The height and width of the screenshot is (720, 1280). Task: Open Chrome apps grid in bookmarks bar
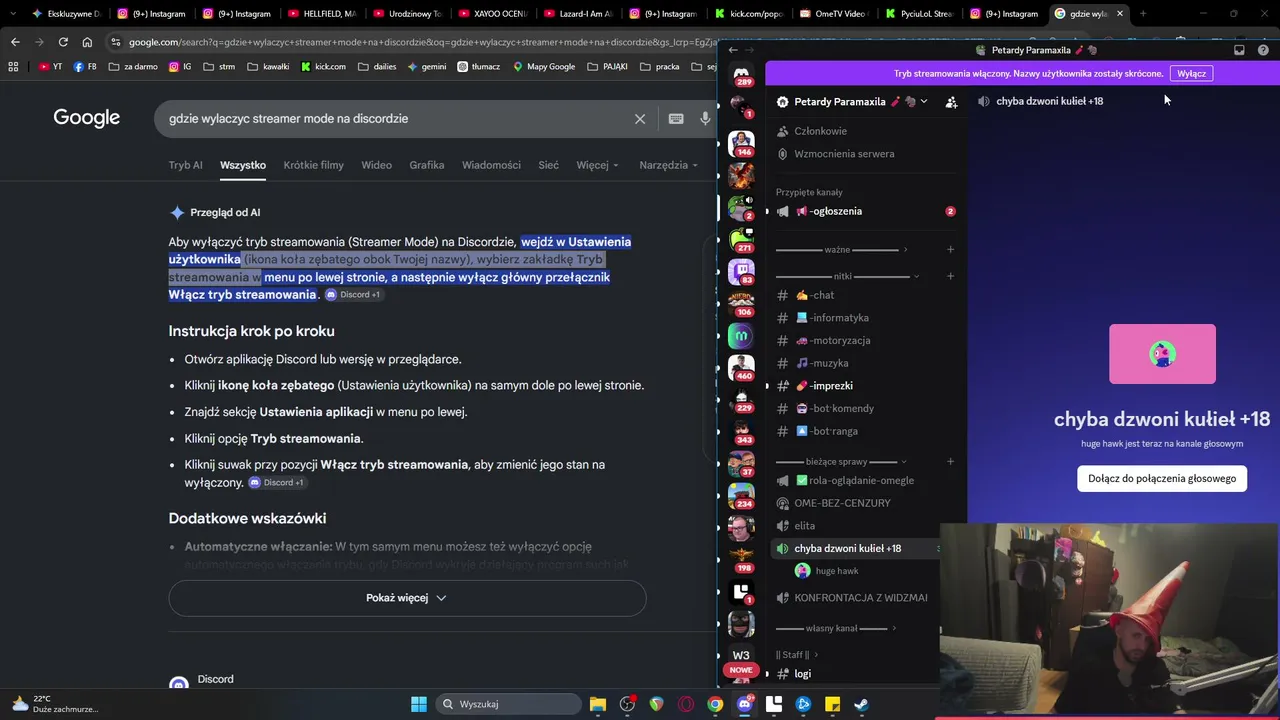coord(13,67)
